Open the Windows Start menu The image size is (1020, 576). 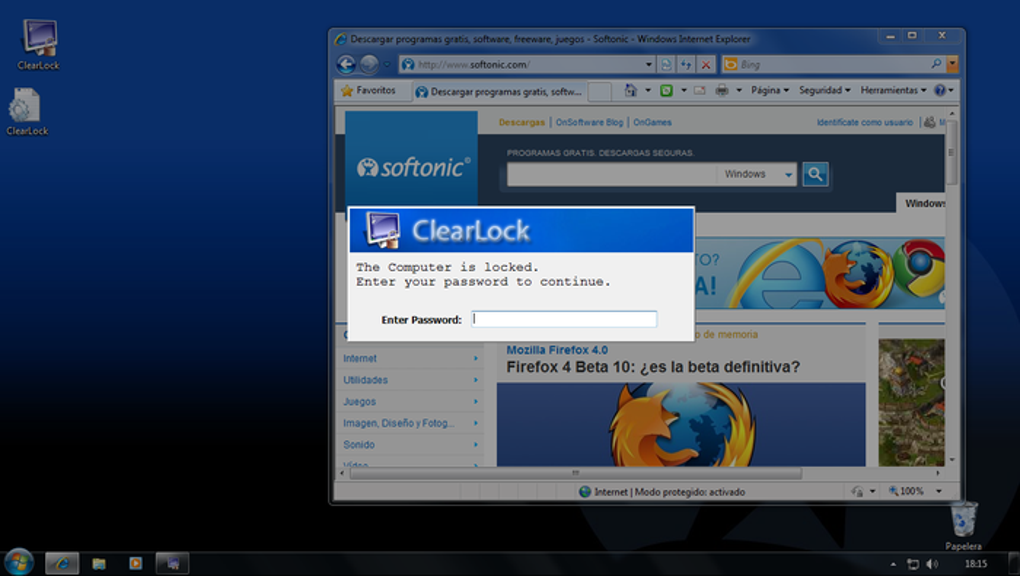click(19, 562)
